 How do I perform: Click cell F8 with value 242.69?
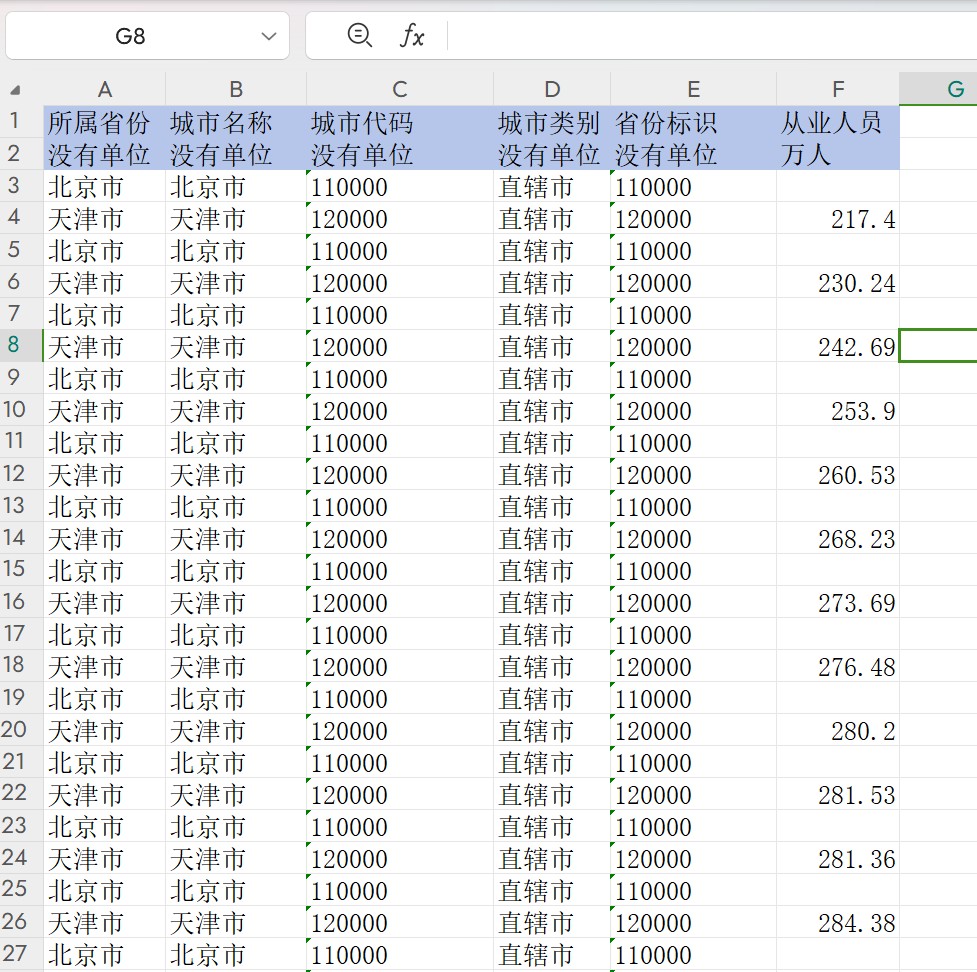pos(836,347)
